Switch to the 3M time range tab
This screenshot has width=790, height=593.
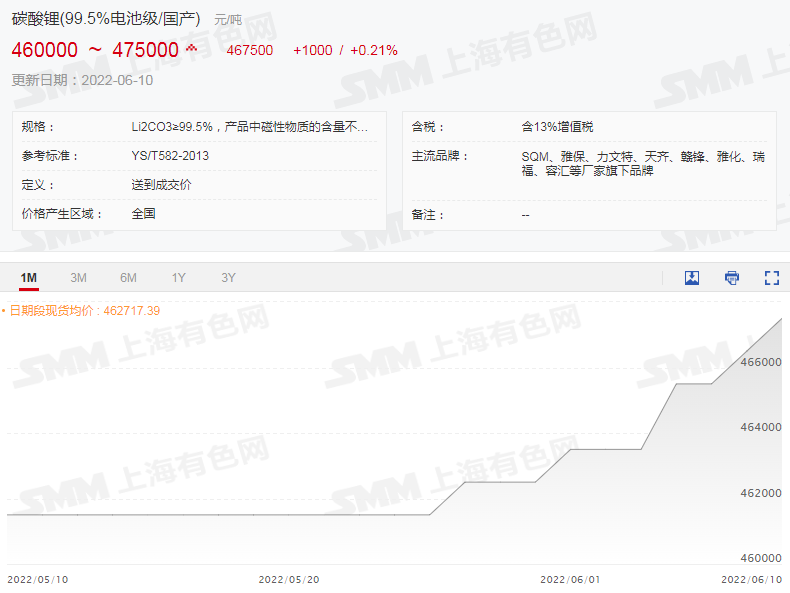[x=78, y=278]
